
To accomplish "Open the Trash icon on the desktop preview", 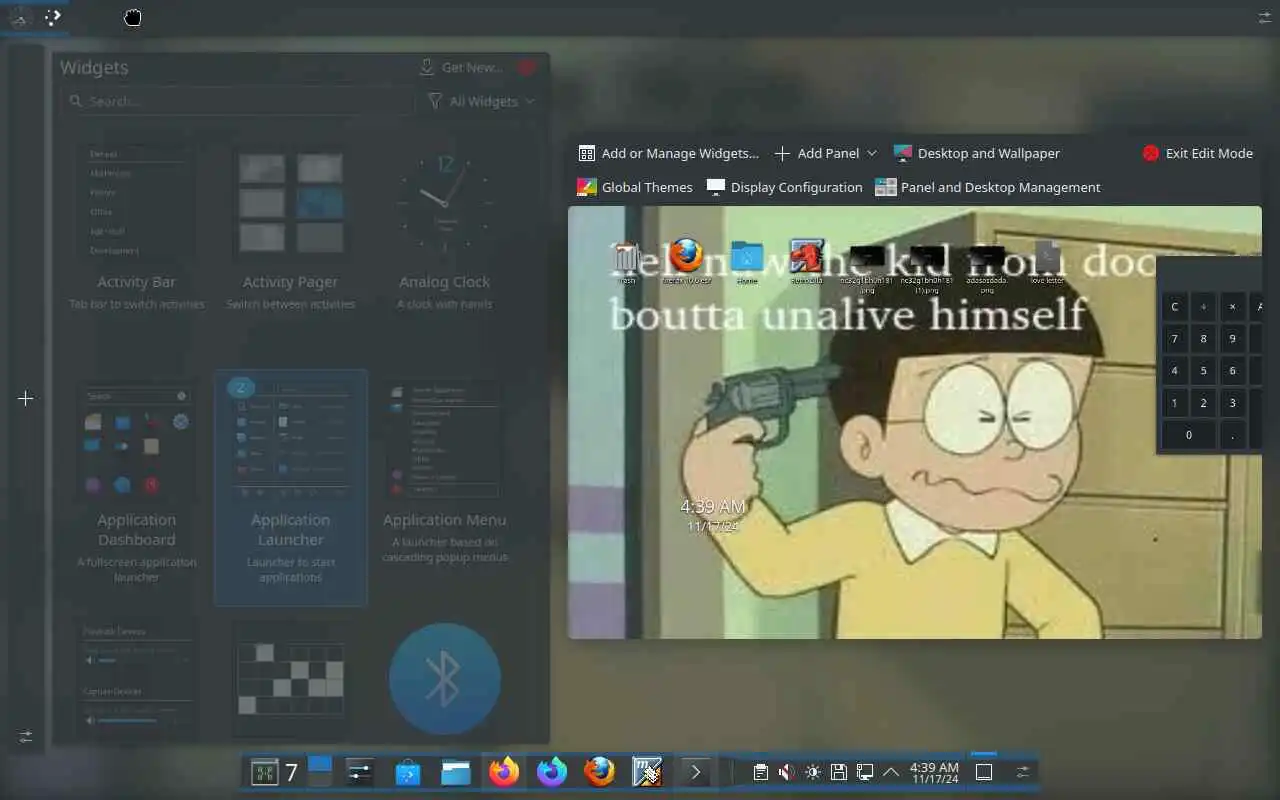I will click(x=627, y=259).
